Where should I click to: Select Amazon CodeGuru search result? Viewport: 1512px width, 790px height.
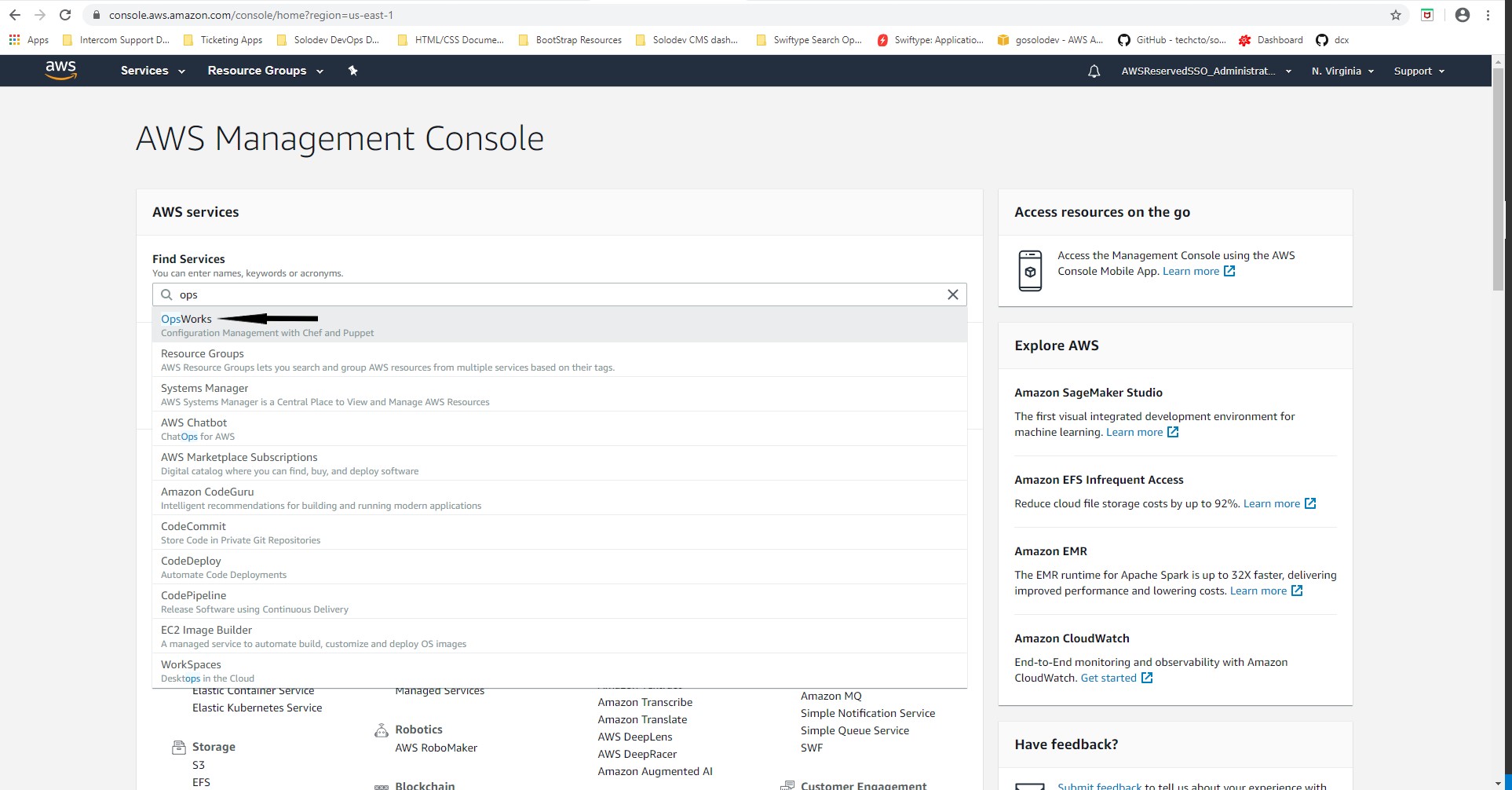[560, 498]
